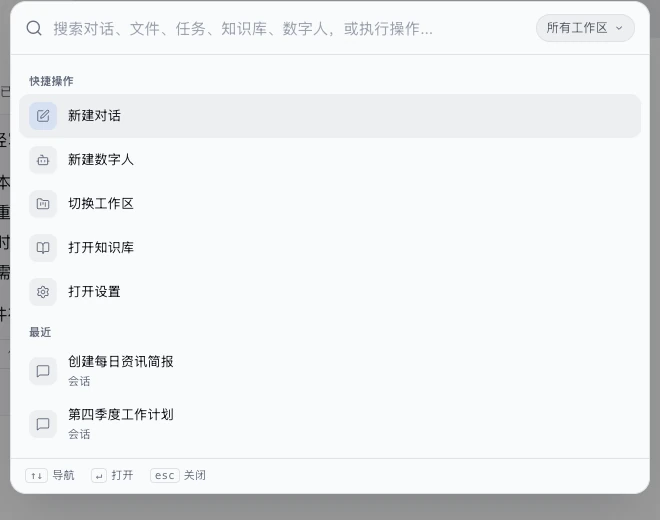660x520 pixels.
Task: Click the up-down arrows navigation key hint
Action: 36,476
